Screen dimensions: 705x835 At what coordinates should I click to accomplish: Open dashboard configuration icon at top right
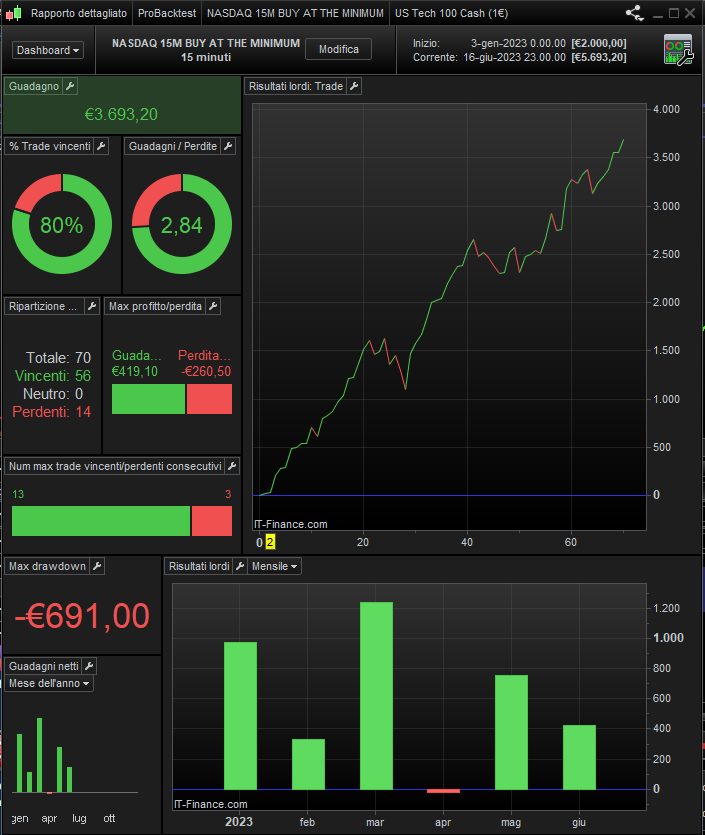tap(678, 50)
